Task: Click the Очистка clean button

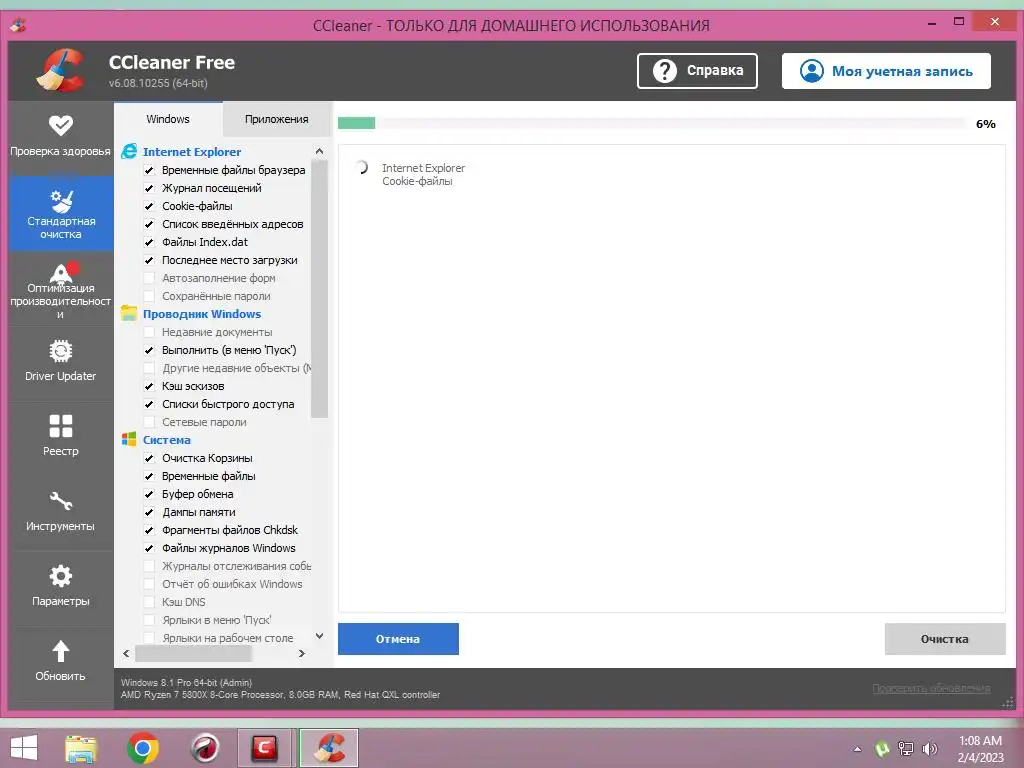Action: (945, 639)
